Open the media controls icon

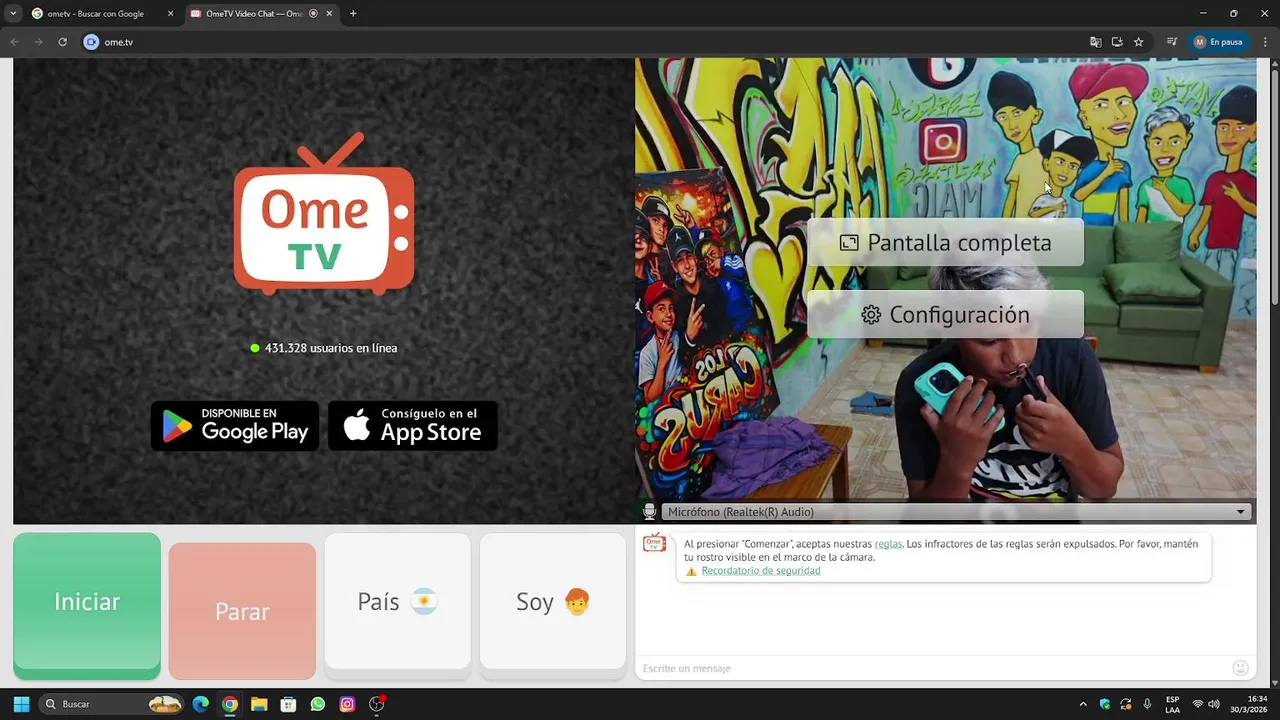[x=1172, y=42]
